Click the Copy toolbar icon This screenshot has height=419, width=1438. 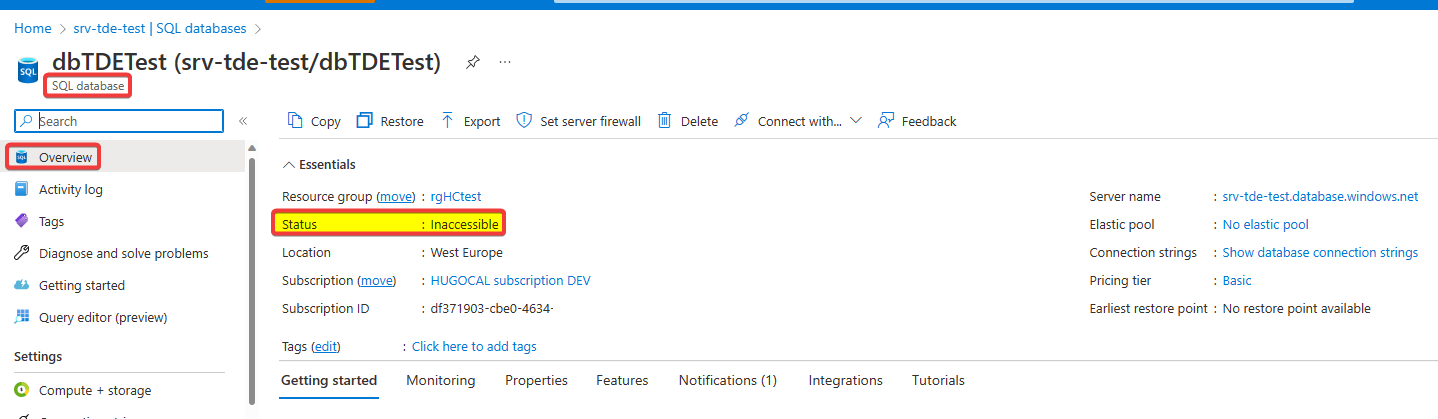pos(295,120)
